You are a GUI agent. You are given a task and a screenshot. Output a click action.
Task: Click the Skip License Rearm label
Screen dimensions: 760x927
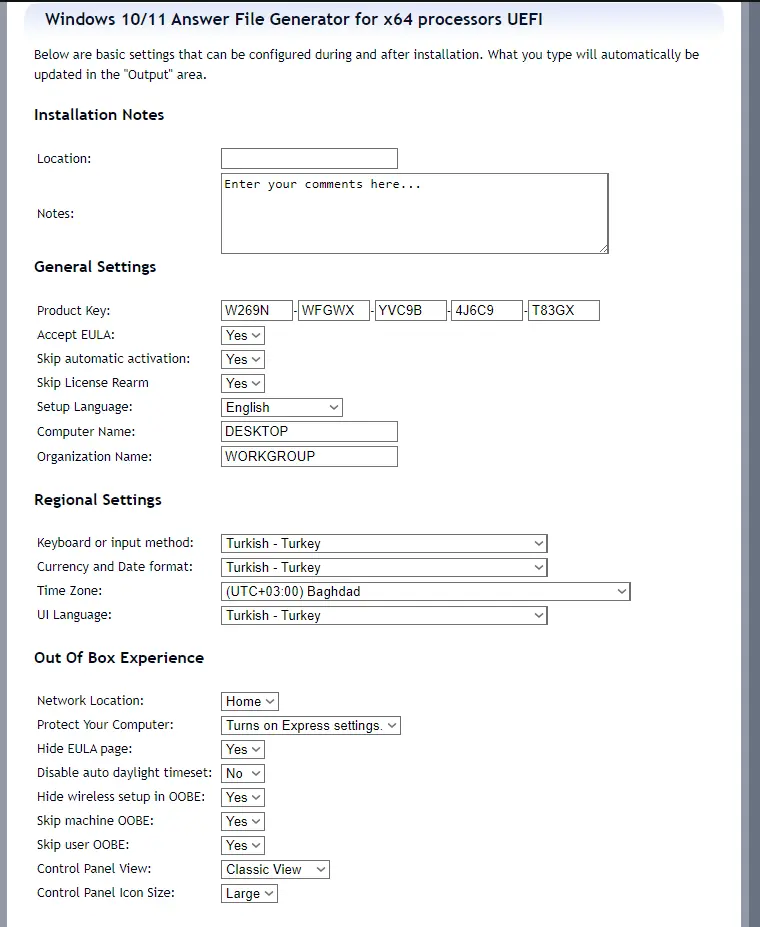tap(93, 383)
